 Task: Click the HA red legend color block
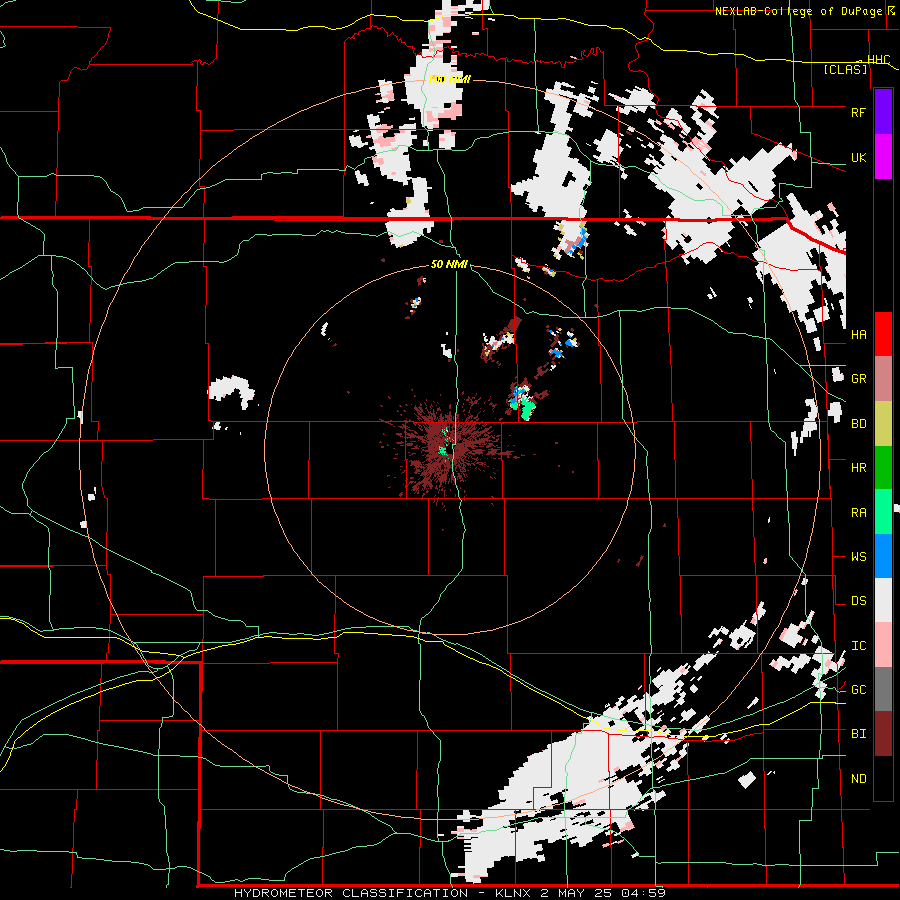click(x=883, y=334)
